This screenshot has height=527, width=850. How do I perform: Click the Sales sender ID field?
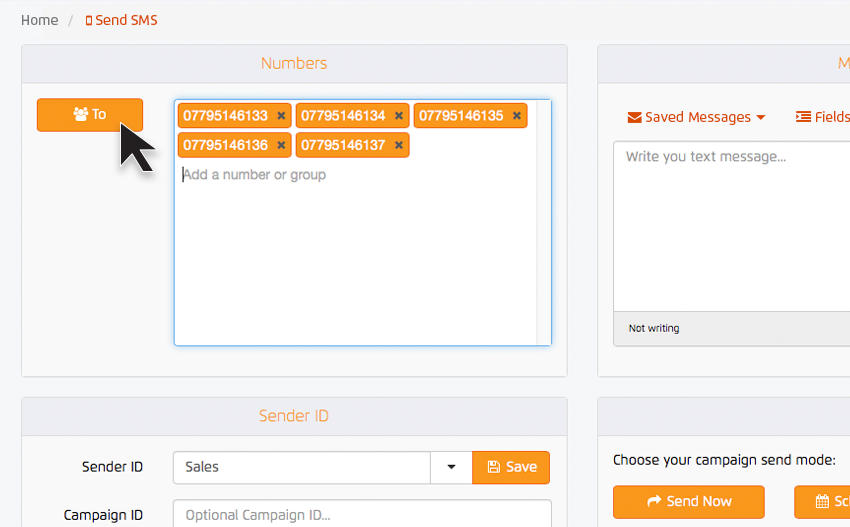pos(302,467)
